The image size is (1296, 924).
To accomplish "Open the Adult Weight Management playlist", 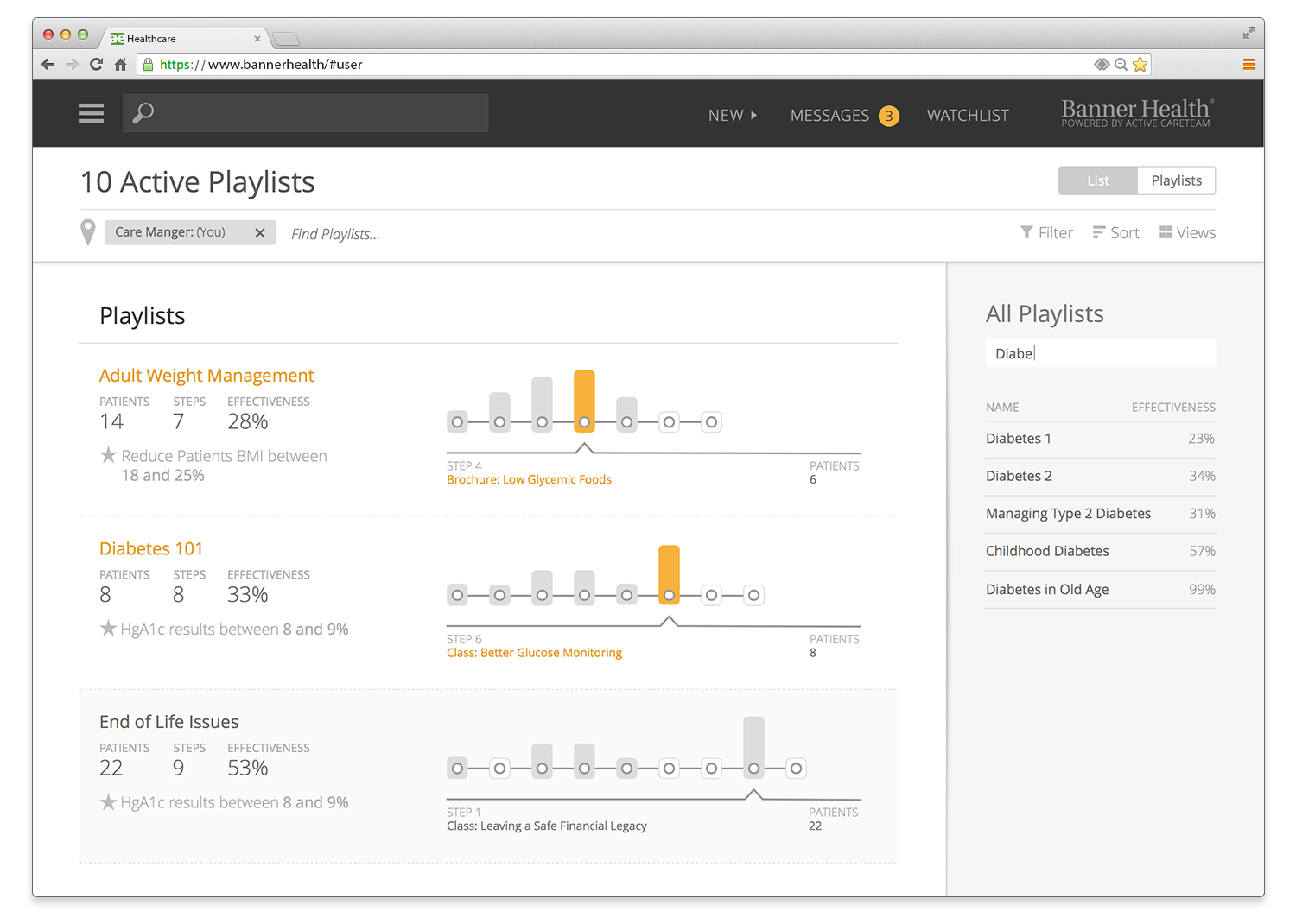I will pyautogui.click(x=206, y=376).
